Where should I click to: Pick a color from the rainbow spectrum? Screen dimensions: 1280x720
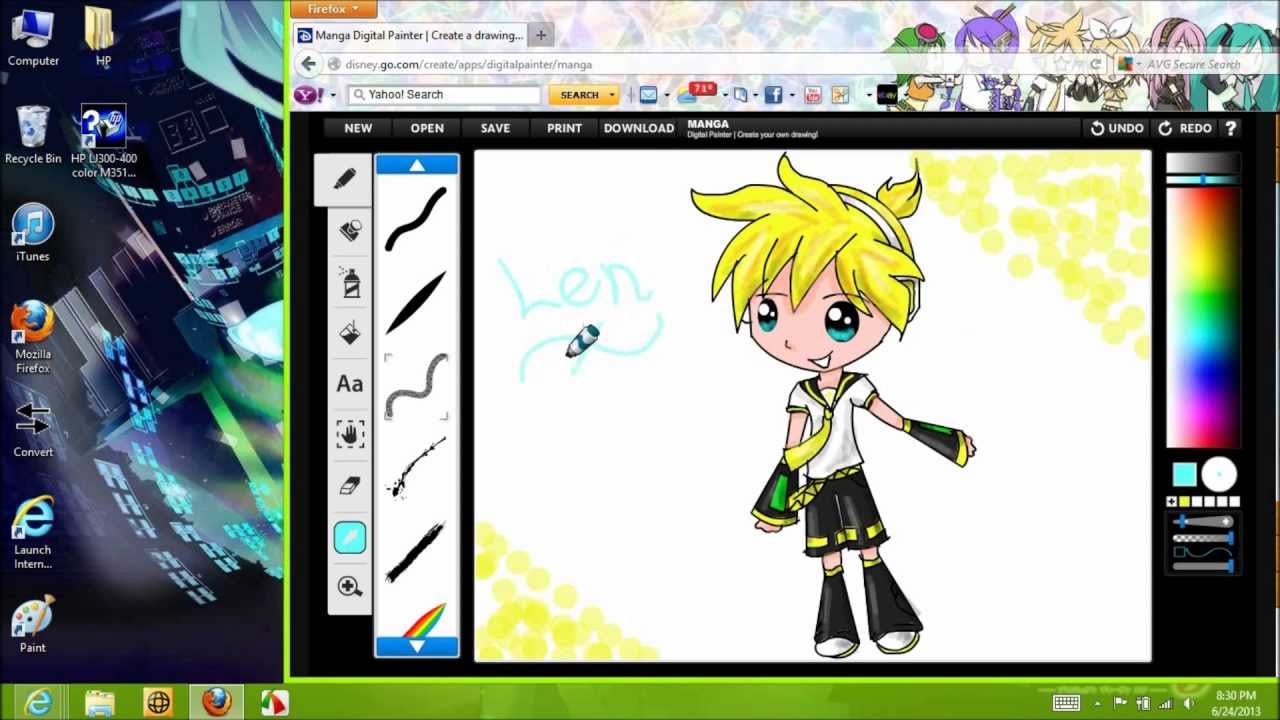coord(1203,318)
